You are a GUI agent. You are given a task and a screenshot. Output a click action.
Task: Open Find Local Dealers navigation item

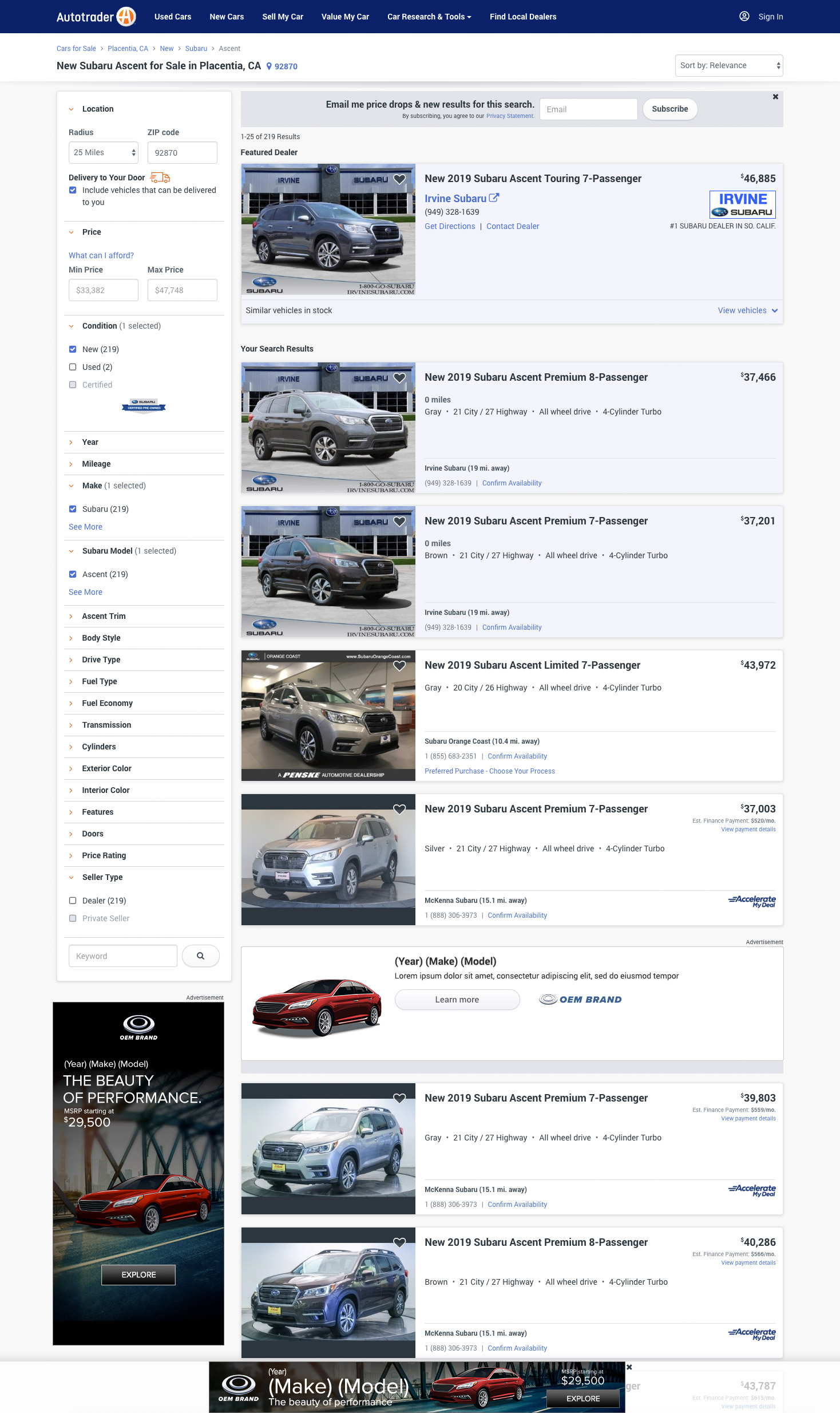point(523,17)
